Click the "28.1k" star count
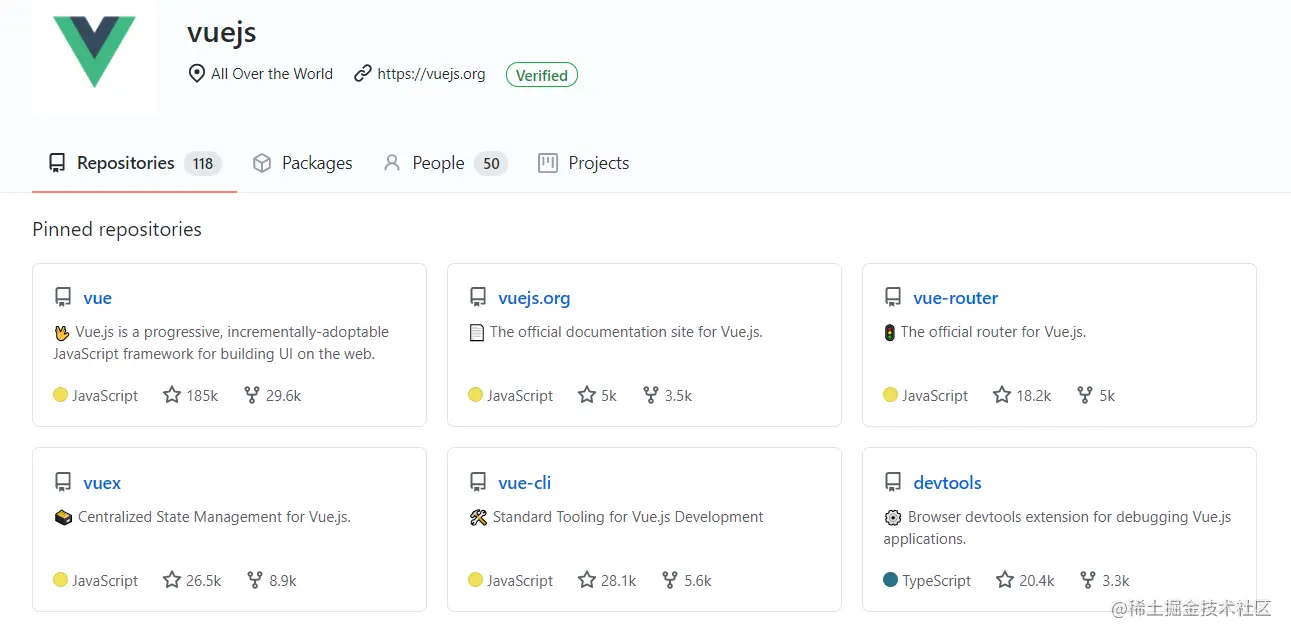1291x638 pixels. [x=619, y=581]
